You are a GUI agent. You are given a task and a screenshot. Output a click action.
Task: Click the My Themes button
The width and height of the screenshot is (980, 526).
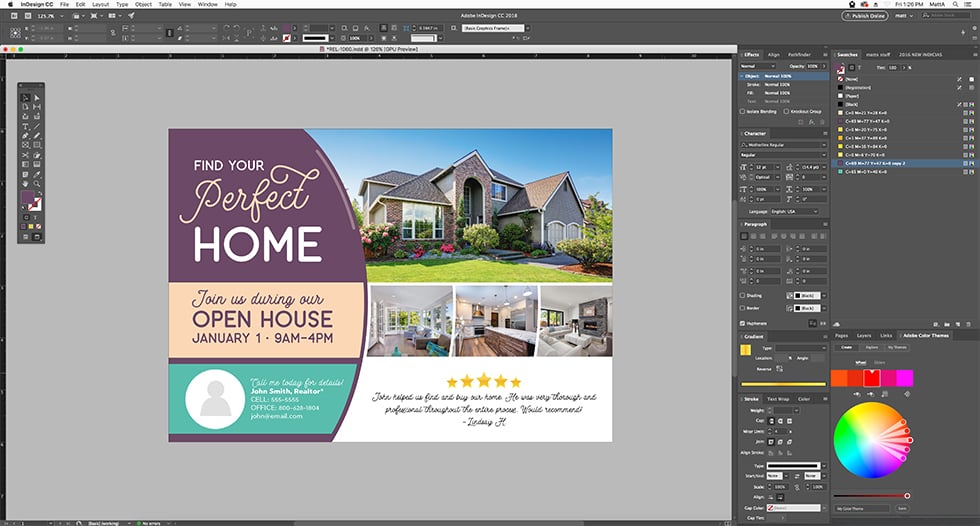897,347
